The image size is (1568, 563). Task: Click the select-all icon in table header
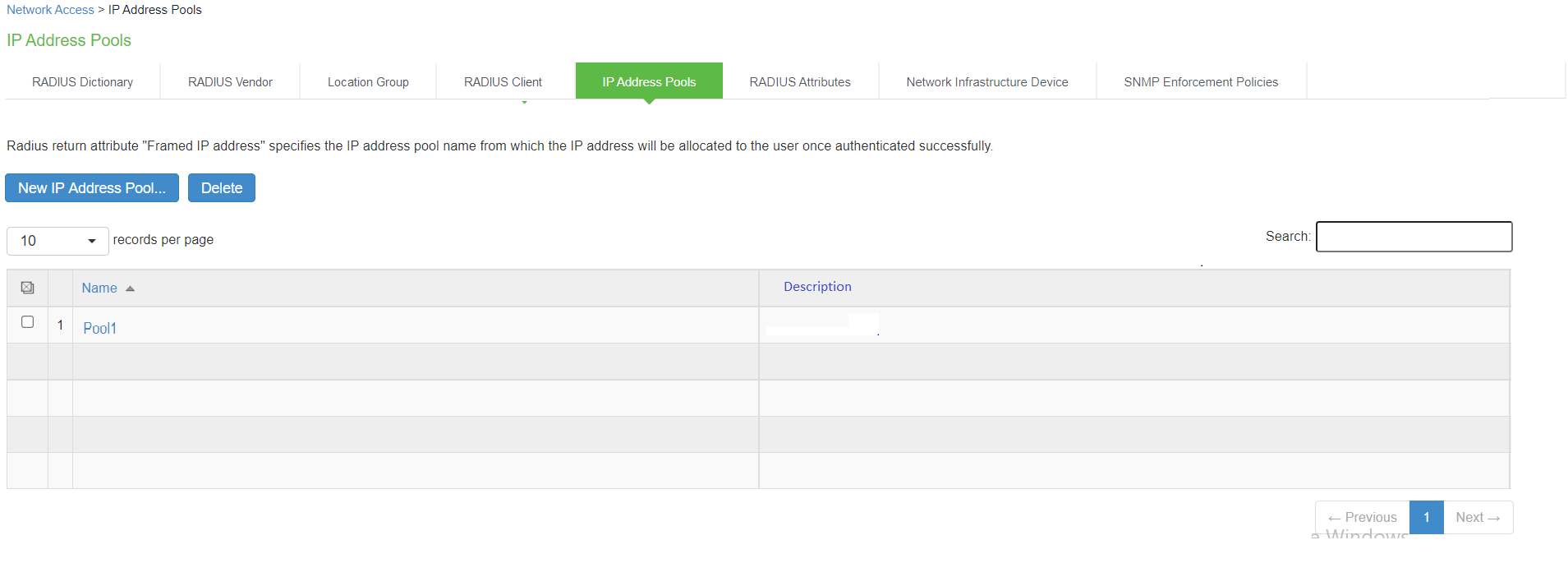click(x=27, y=288)
